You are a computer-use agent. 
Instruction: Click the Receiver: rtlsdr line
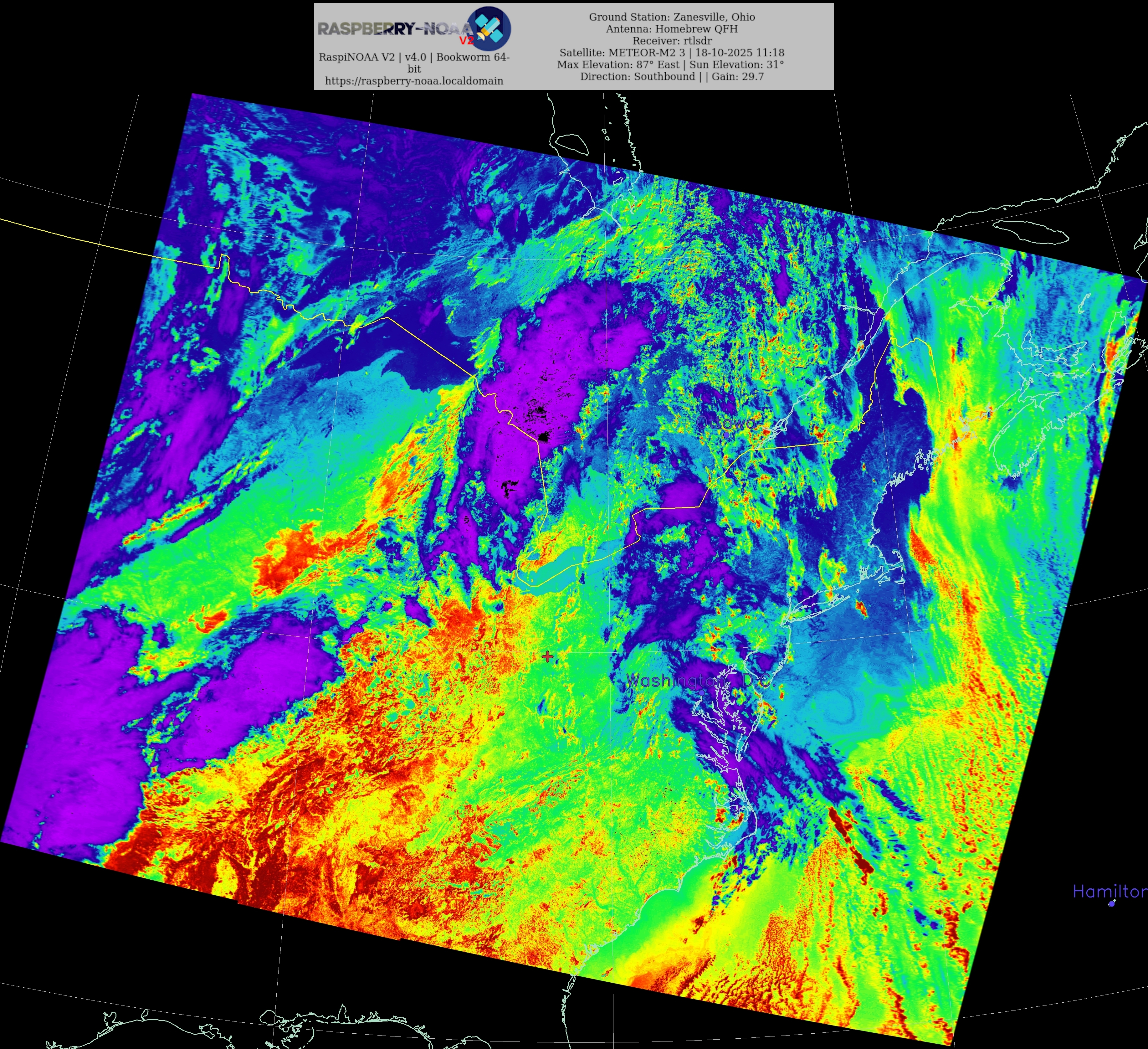point(672,41)
